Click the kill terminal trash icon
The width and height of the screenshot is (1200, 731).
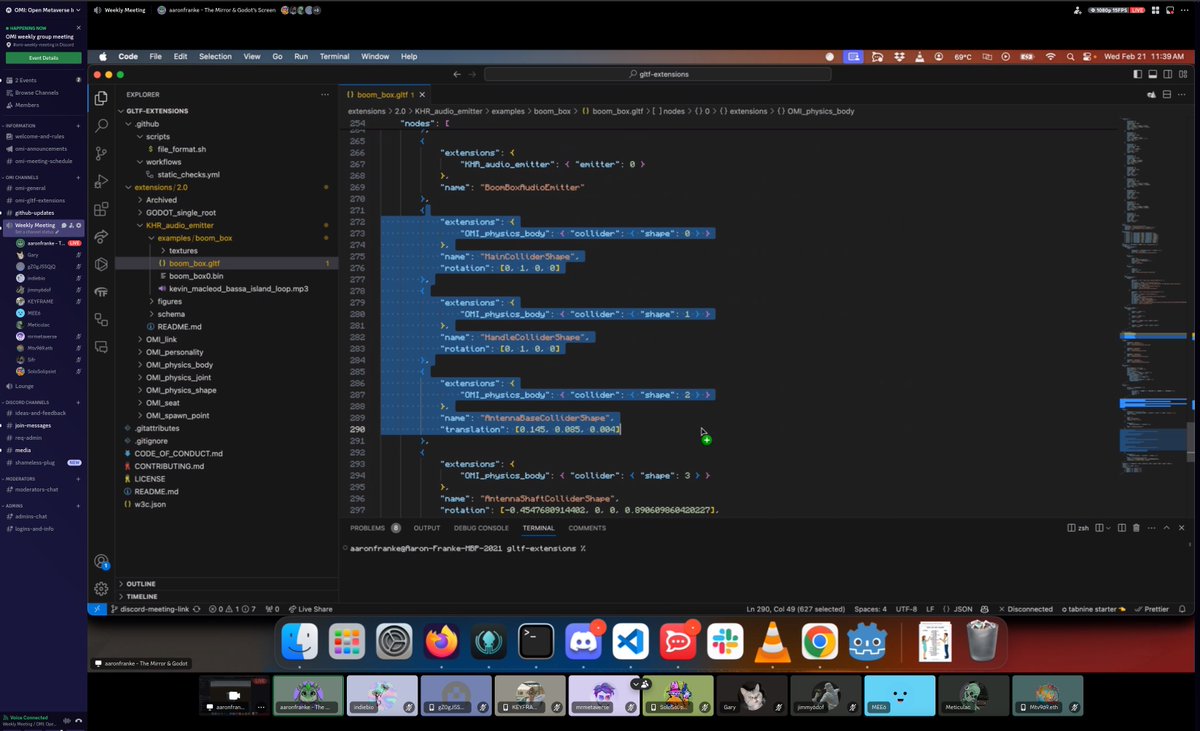click(1136, 528)
